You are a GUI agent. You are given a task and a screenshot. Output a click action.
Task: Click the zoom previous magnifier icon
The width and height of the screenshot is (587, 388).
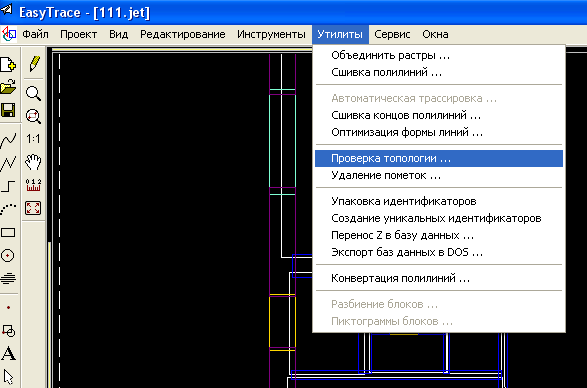[33, 116]
